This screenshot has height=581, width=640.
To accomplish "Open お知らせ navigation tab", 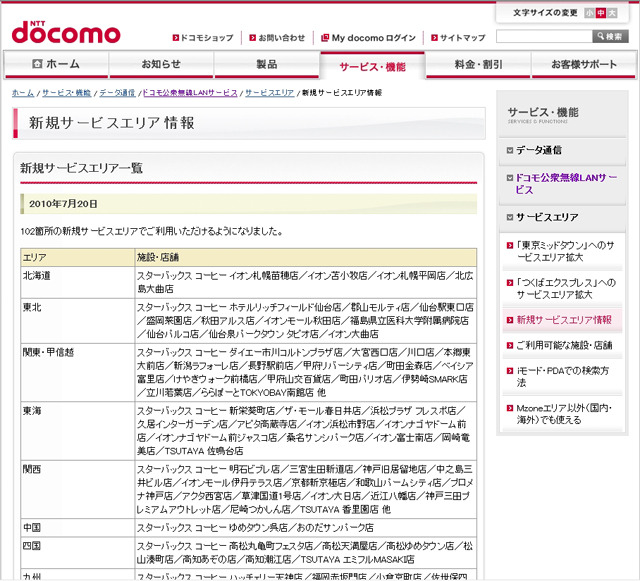I will pos(161,64).
